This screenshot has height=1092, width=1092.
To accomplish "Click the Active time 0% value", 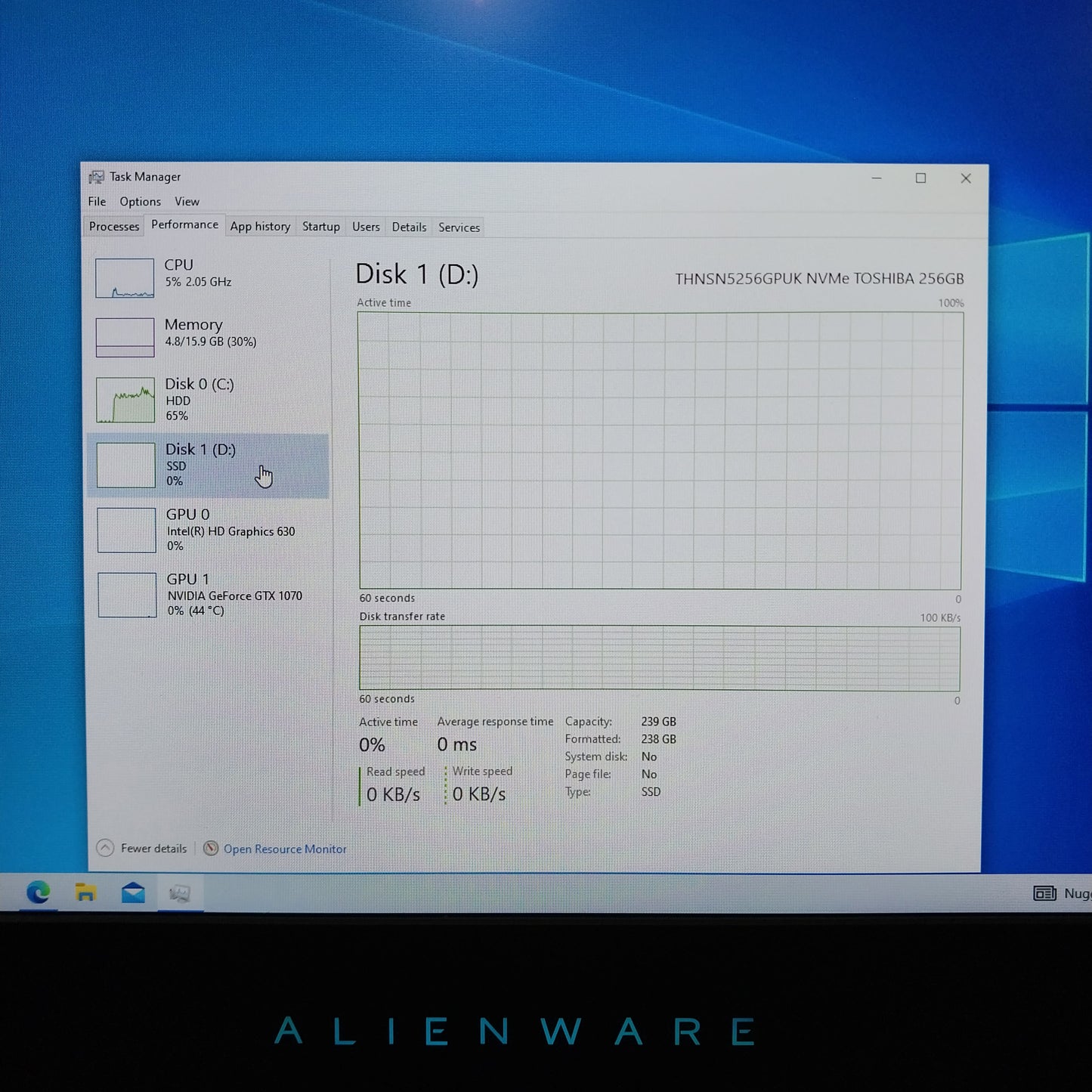I will click(x=372, y=745).
